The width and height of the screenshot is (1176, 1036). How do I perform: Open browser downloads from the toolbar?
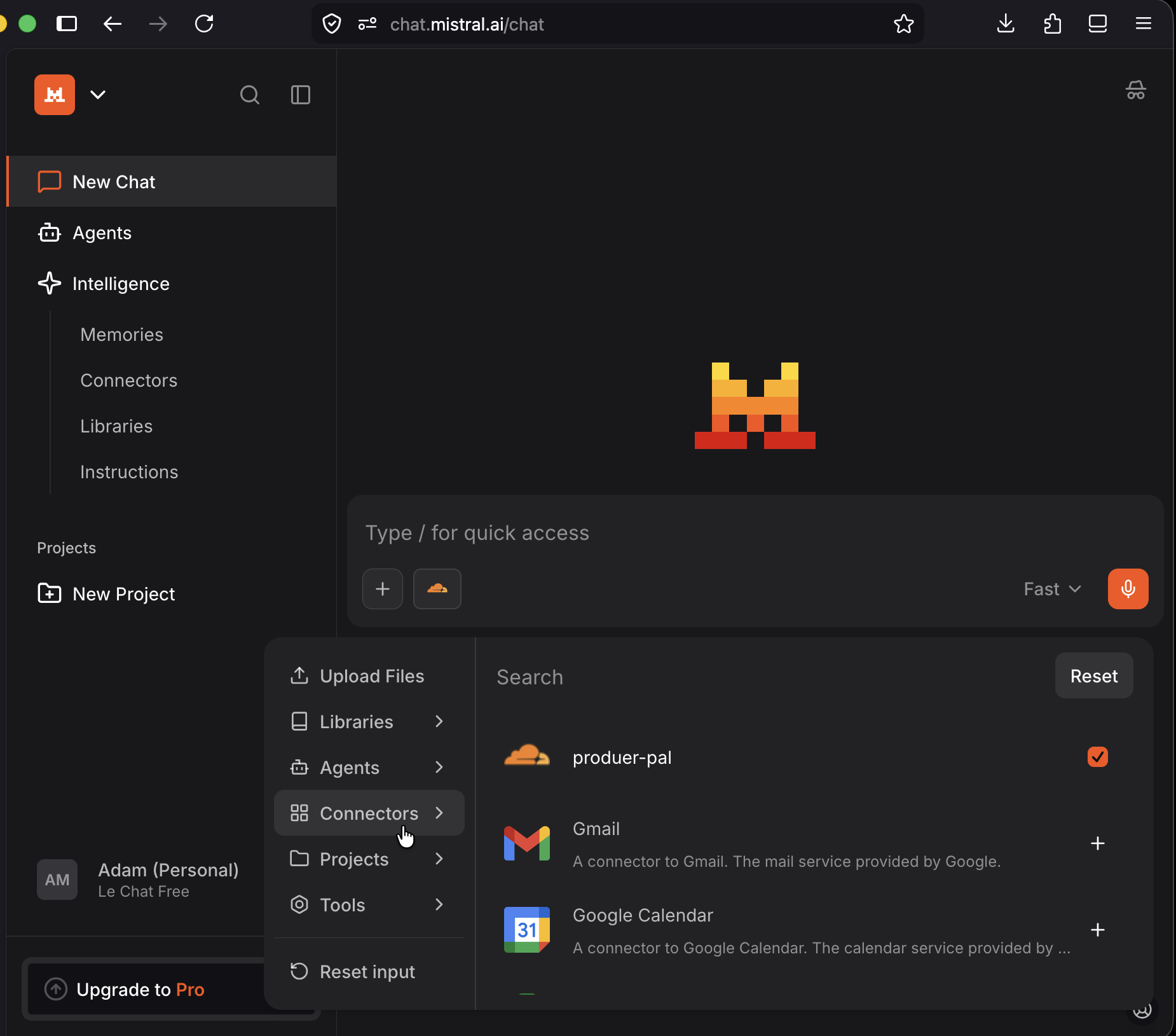[x=1005, y=24]
